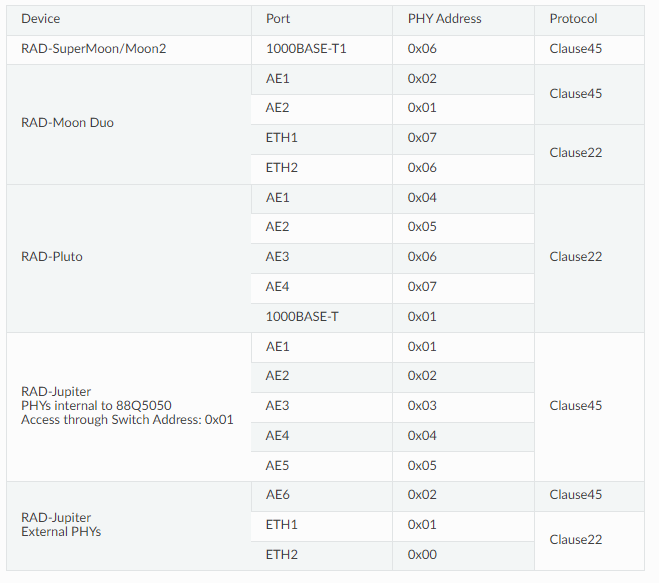Select the 0x03 PHY address cell
Screen dimensions: 659x583
point(422,405)
